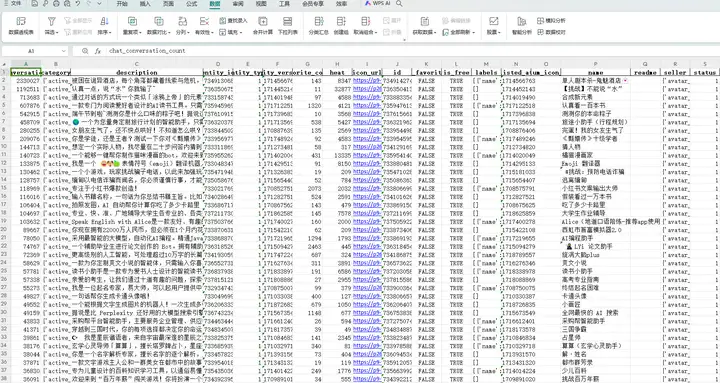This screenshot has height=383, width=720.
Task: Select column C header
Action: [x=137, y=64]
